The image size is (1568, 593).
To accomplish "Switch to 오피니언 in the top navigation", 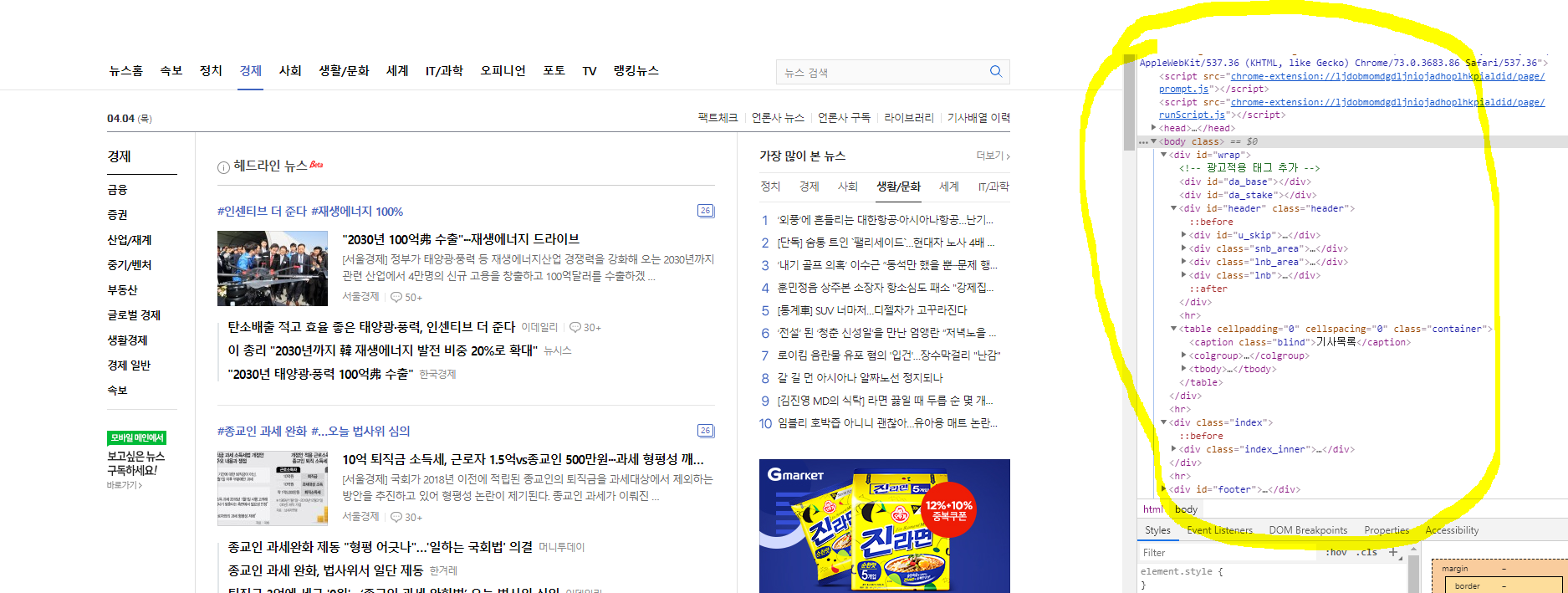I will click(x=503, y=71).
